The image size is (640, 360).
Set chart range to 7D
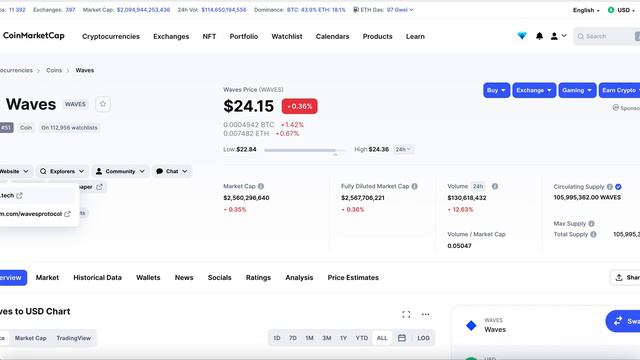click(x=293, y=338)
